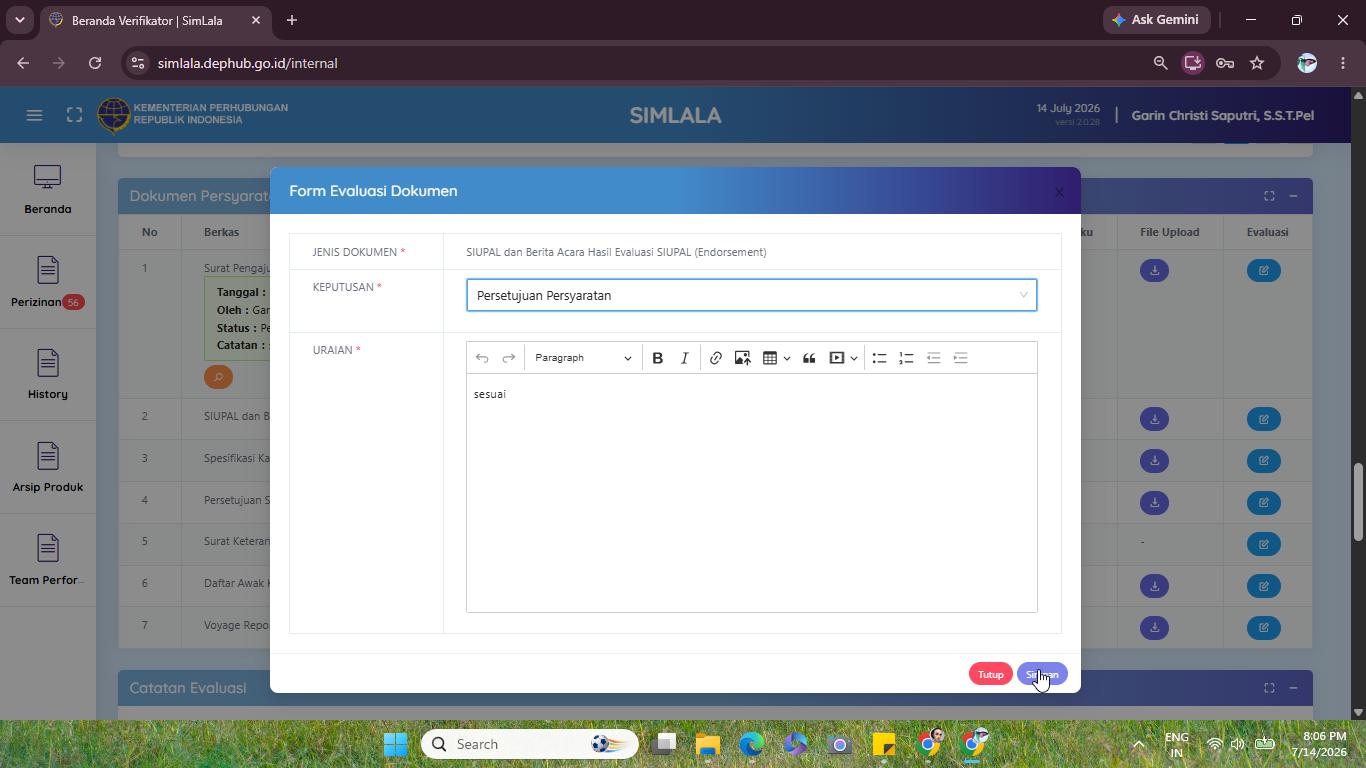Apply numbered list formatting
Screen dimensions: 1366x768
(x=906, y=358)
